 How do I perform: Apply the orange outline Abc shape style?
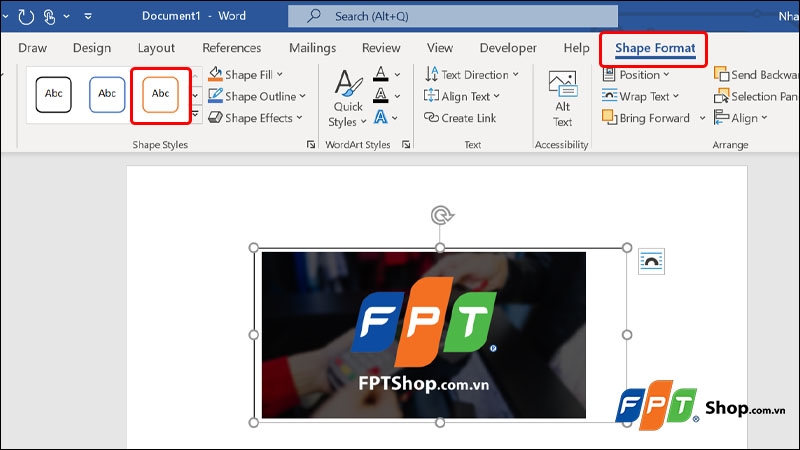160,94
